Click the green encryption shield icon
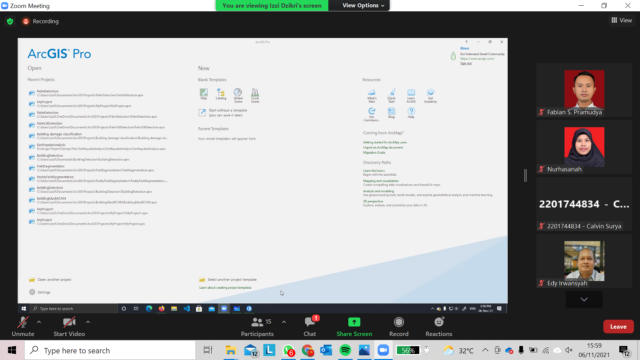This screenshot has height=360, width=640. point(10,21)
